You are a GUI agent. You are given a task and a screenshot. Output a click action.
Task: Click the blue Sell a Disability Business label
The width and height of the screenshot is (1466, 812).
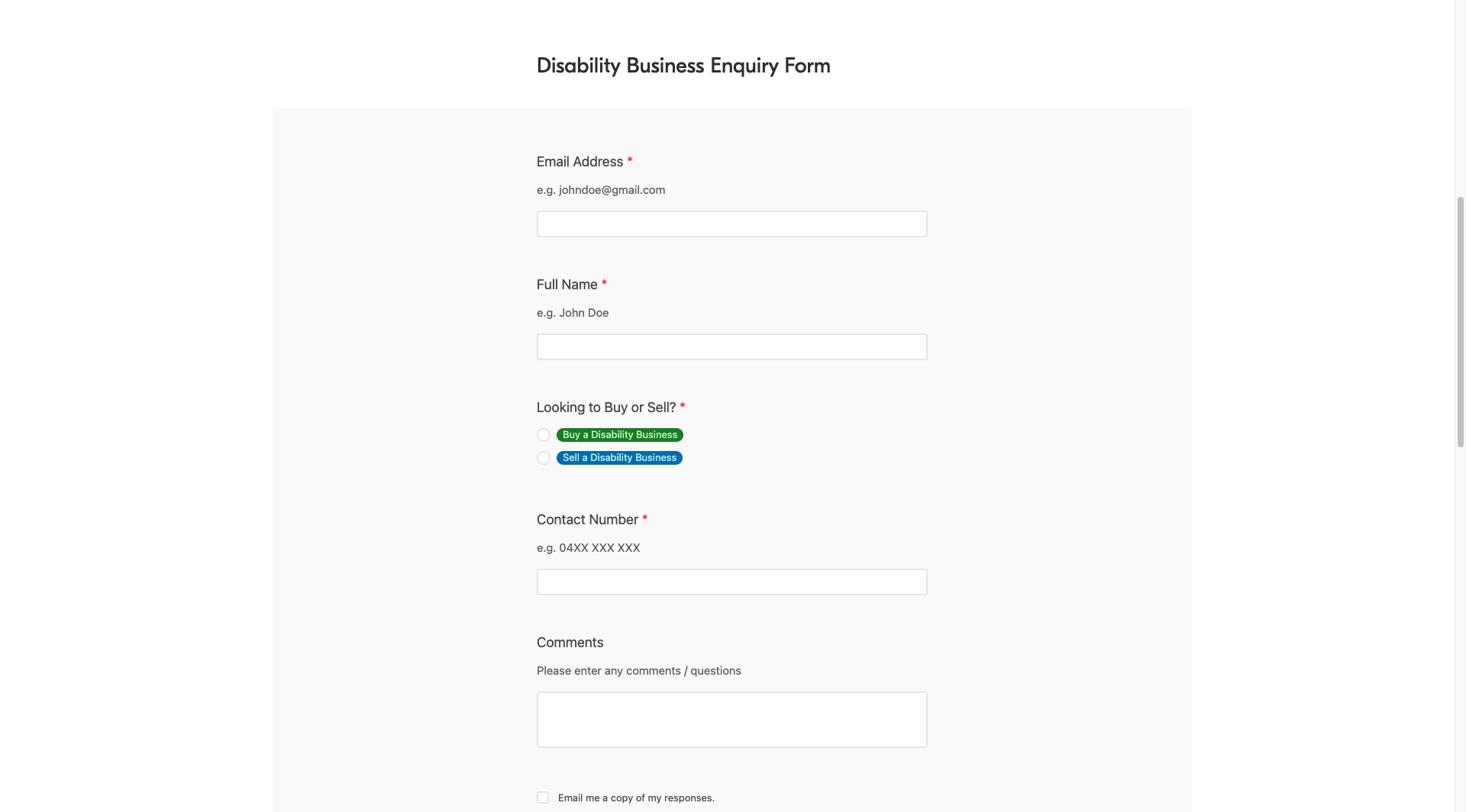619,458
